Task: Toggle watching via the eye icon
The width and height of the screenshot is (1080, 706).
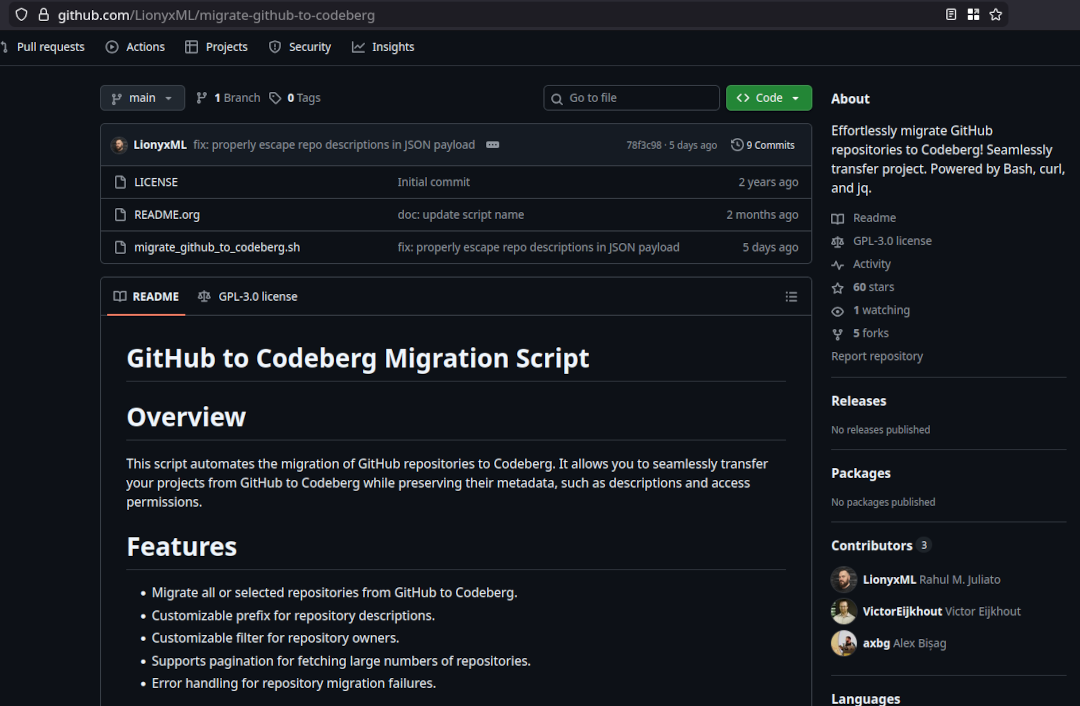Action: tap(836, 310)
